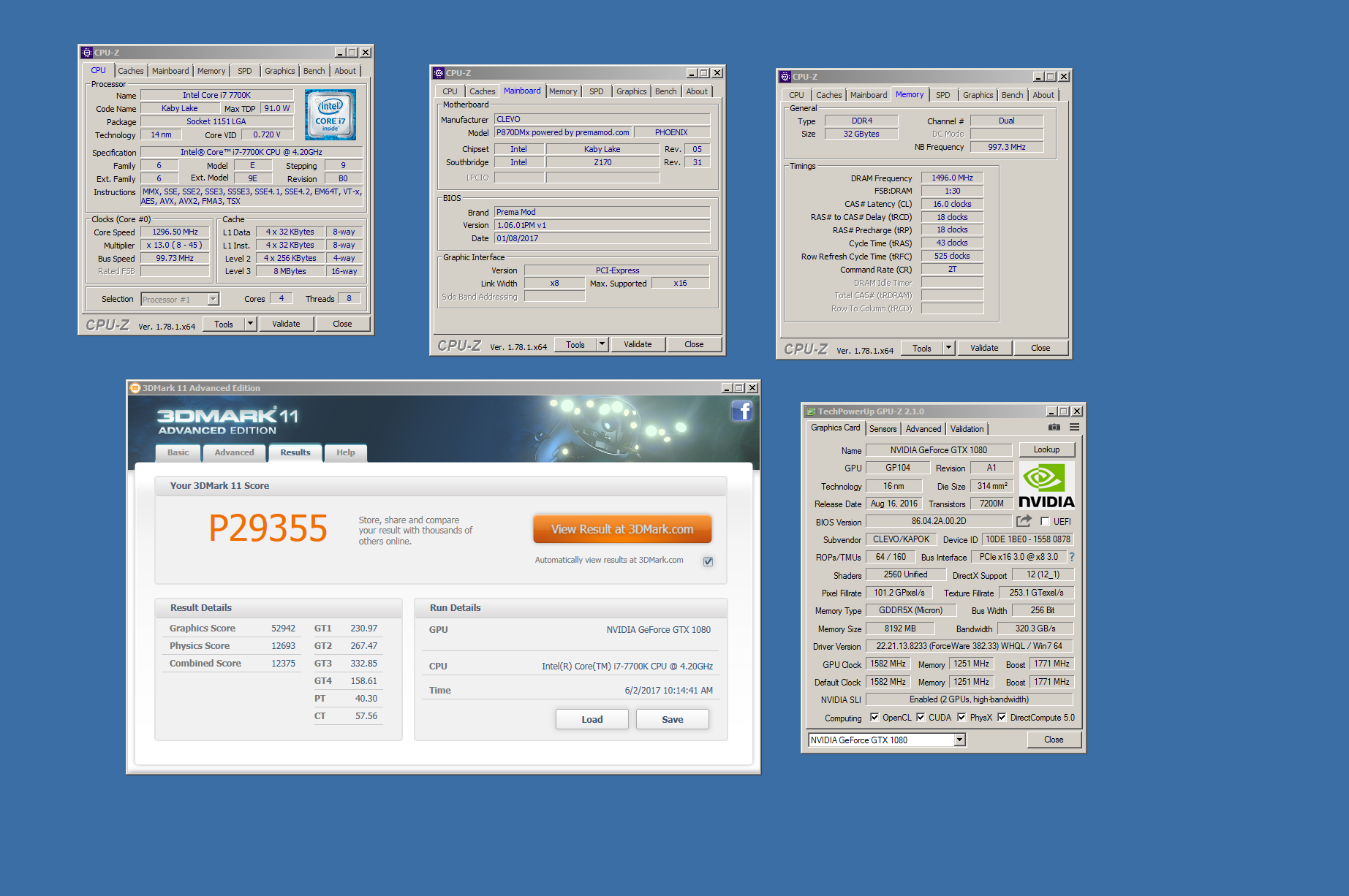Click the BIOS version 86.04.2A.00.2D field
The height and width of the screenshot is (896, 1349).
939,521
